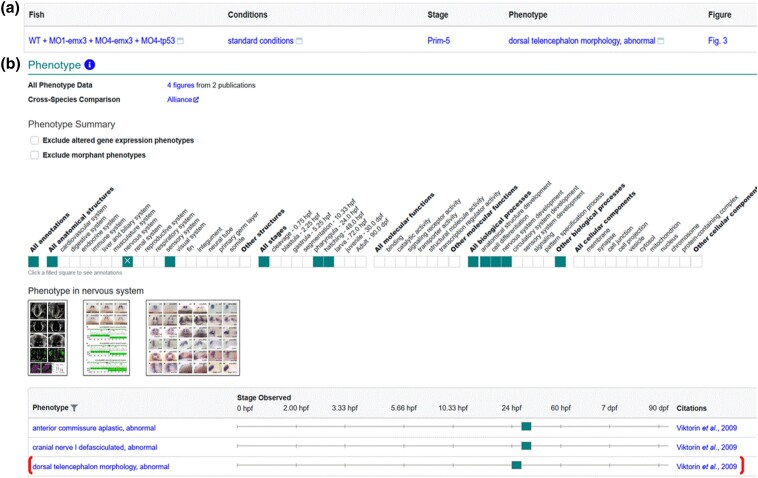758x478 pixels.
Task: Click the Fish column header
Action: coord(36,14)
